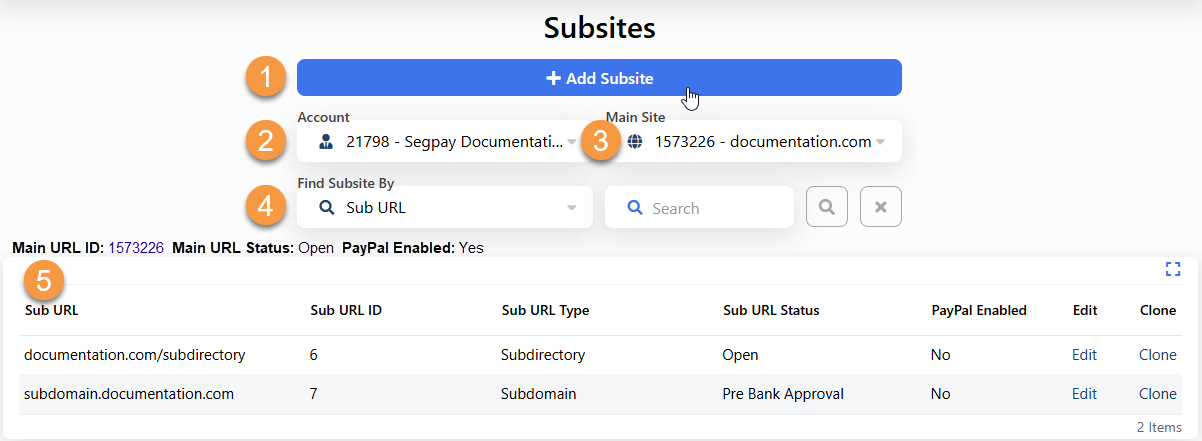Screen dimensions: 1202x441
Task: Click the user icon in the Account field
Action: click(326, 142)
